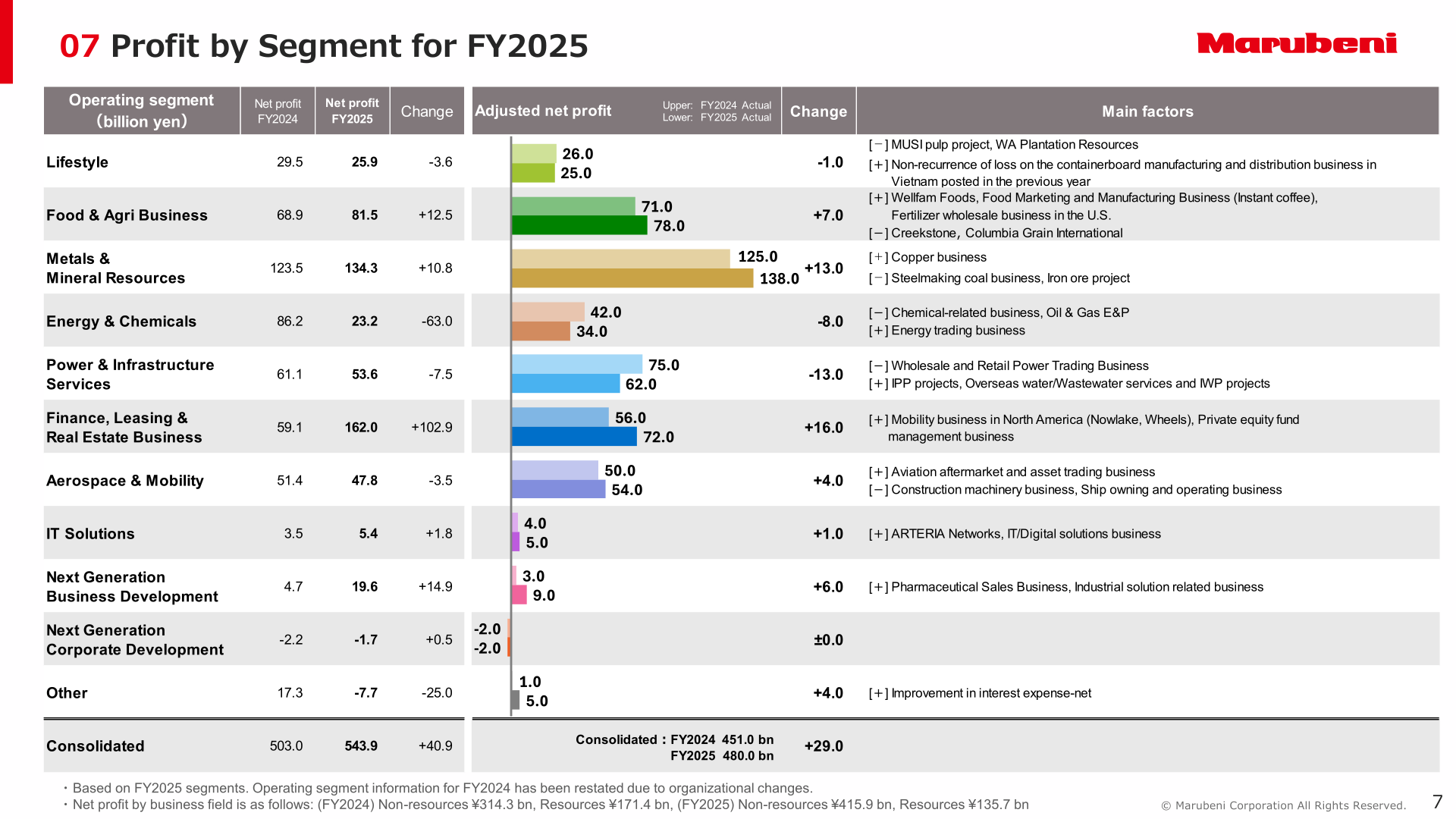Click the 'Based on FY2025 segments' footnote
The height and width of the screenshot is (819, 1456).
click(x=438, y=789)
